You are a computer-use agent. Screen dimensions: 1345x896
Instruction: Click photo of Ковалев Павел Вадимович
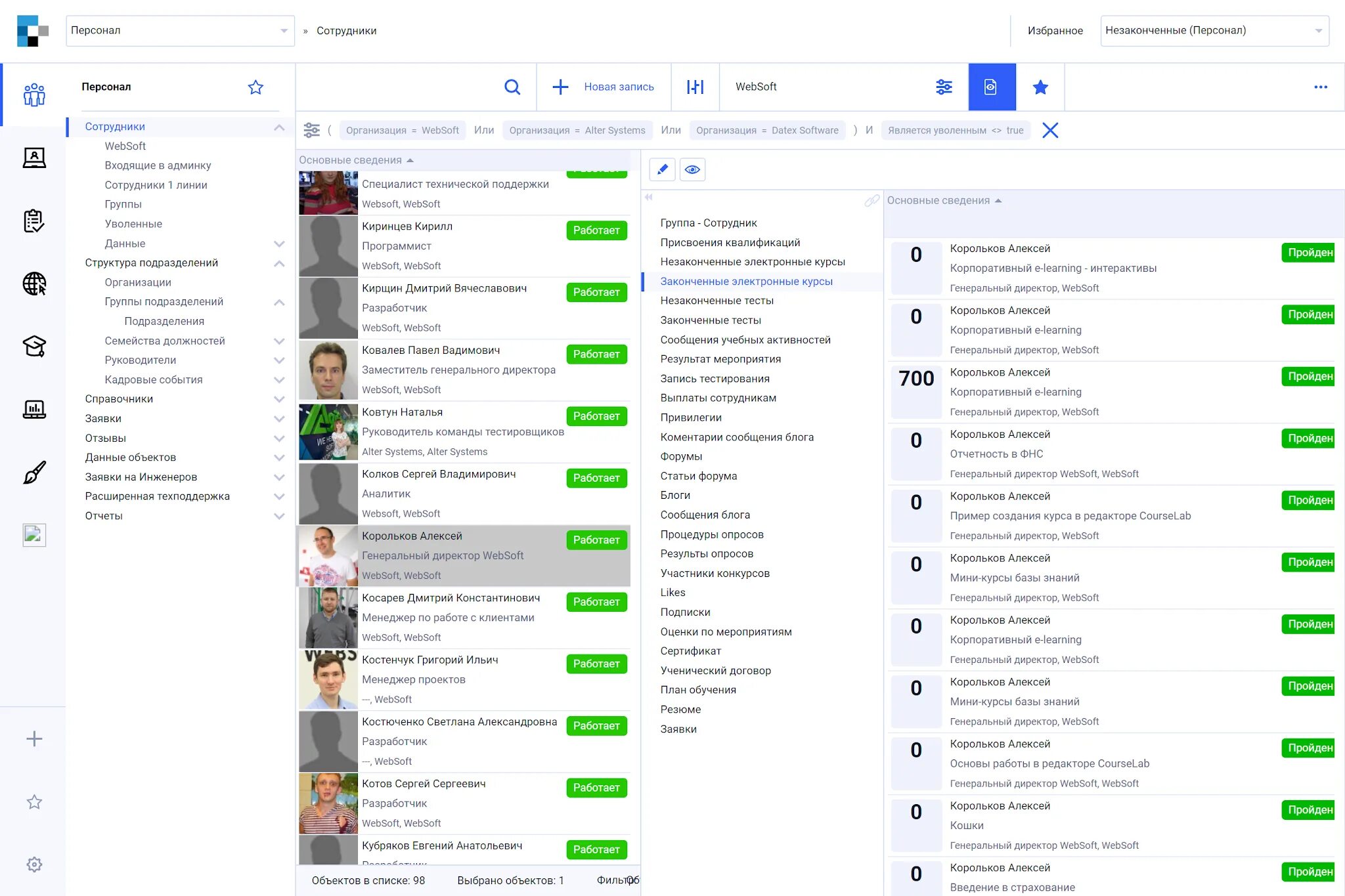328,370
